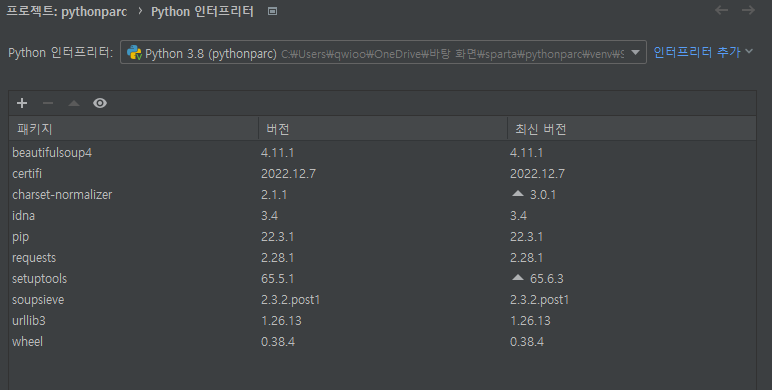This screenshot has width=772, height=390.
Task: Select the certifi package row
Action: (x=383, y=174)
